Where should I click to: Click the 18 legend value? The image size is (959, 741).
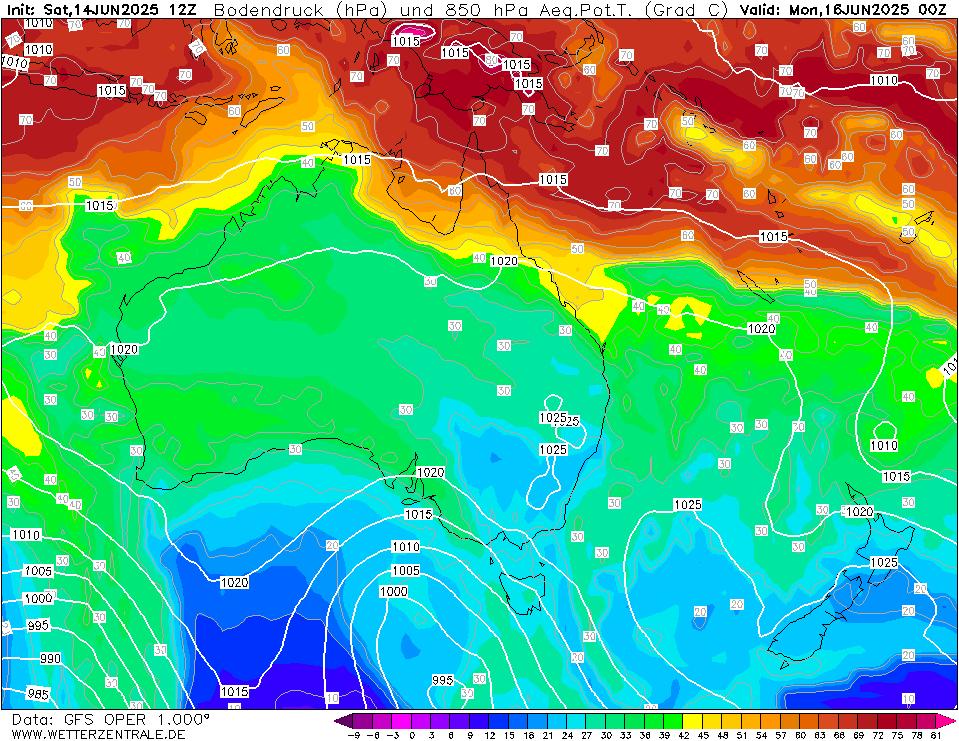(527, 735)
